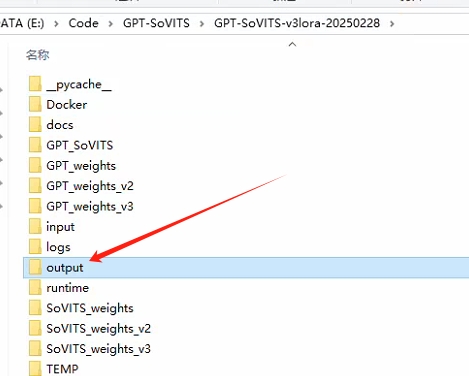
Task: Select the docs folder name
Action: coord(60,125)
